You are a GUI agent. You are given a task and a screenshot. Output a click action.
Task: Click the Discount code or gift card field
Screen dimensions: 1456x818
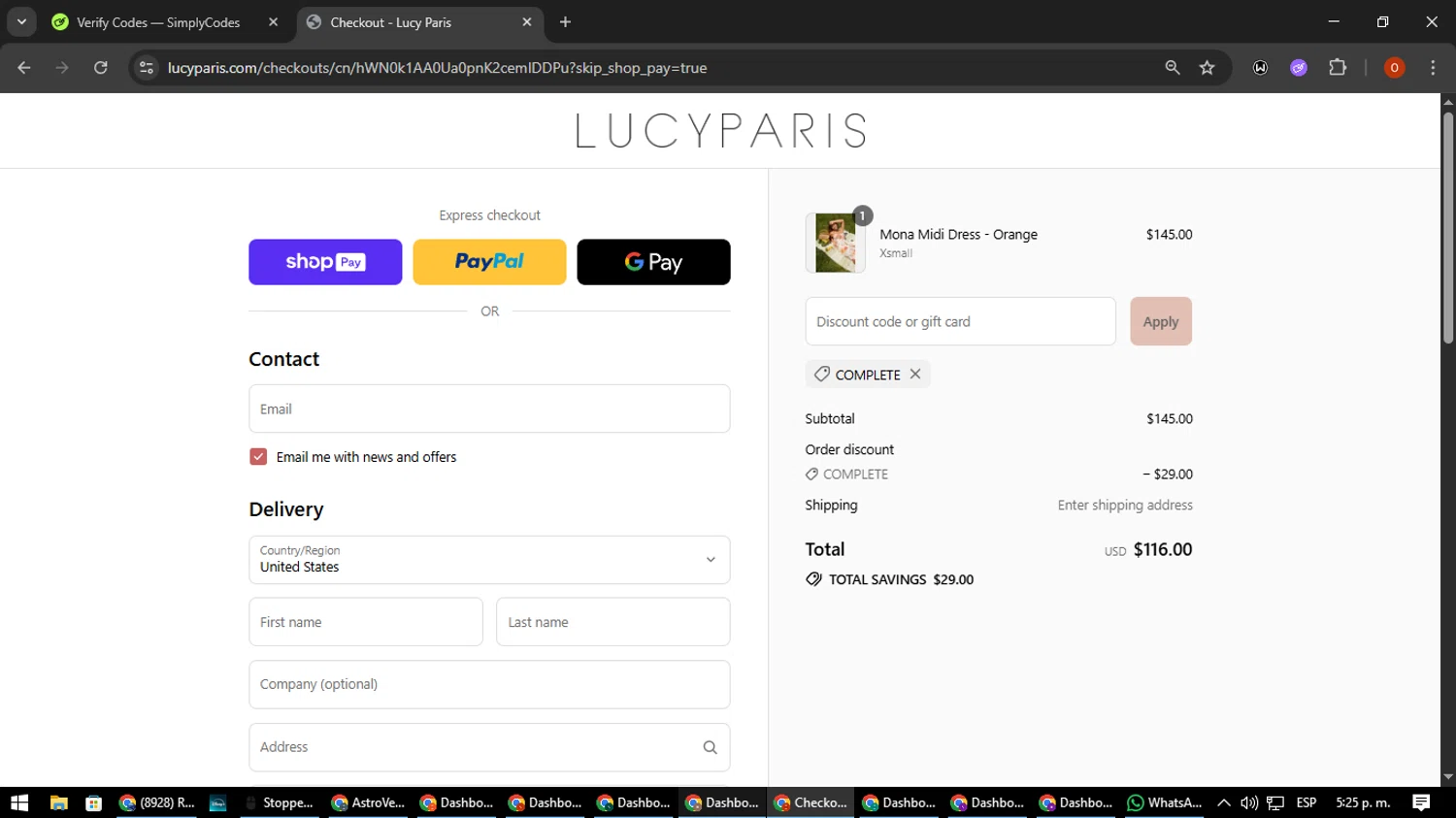click(960, 321)
